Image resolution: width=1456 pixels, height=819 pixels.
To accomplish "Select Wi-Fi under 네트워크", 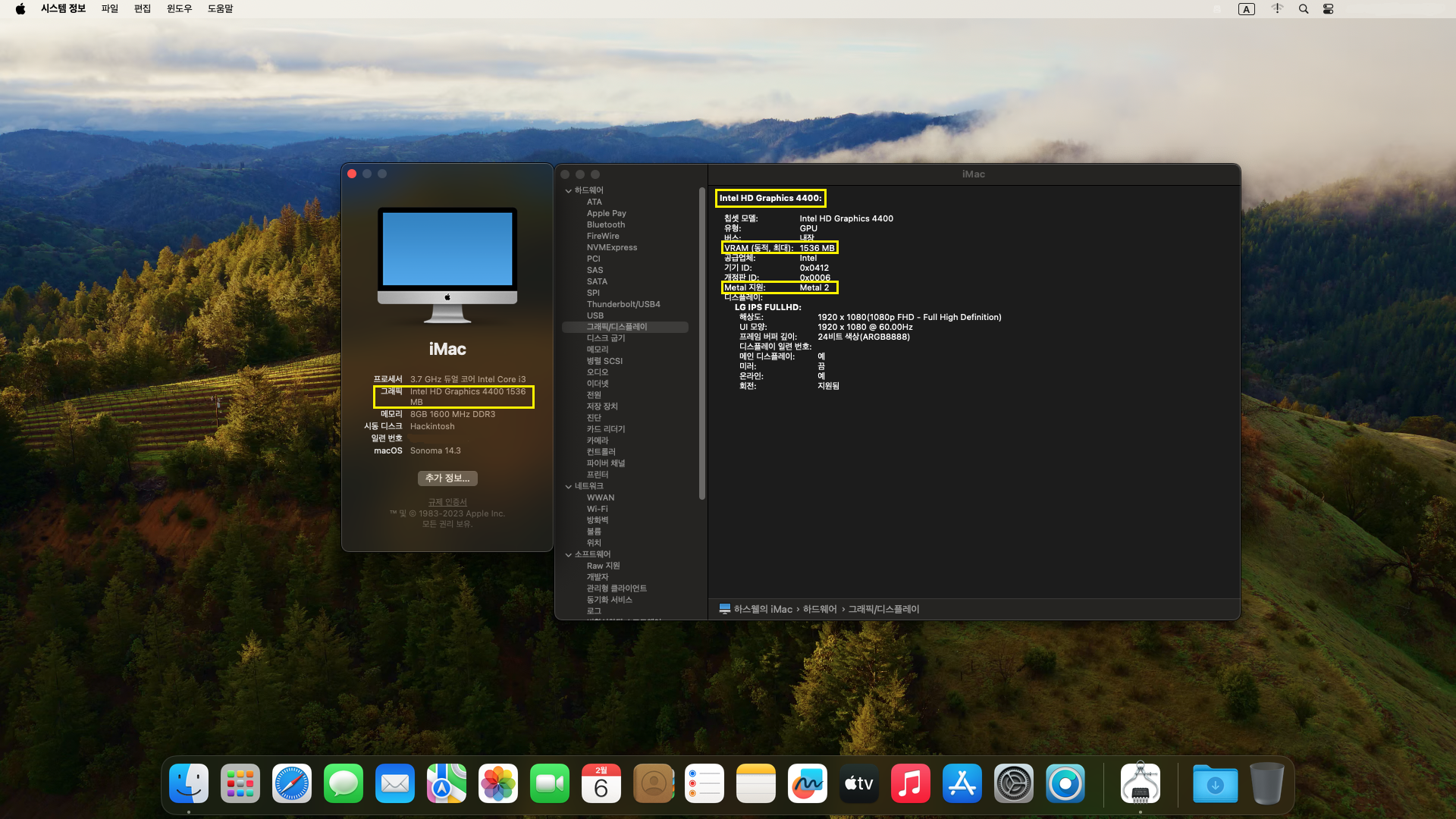I will coord(598,510).
